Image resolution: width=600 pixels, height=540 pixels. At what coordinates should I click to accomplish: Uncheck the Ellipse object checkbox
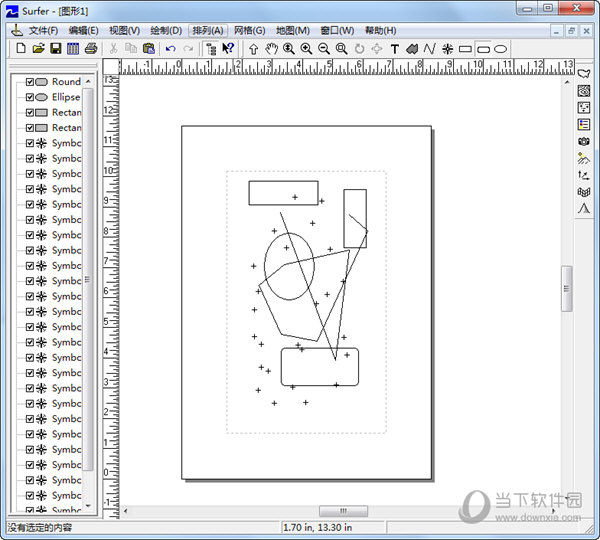(x=30, y=97)
